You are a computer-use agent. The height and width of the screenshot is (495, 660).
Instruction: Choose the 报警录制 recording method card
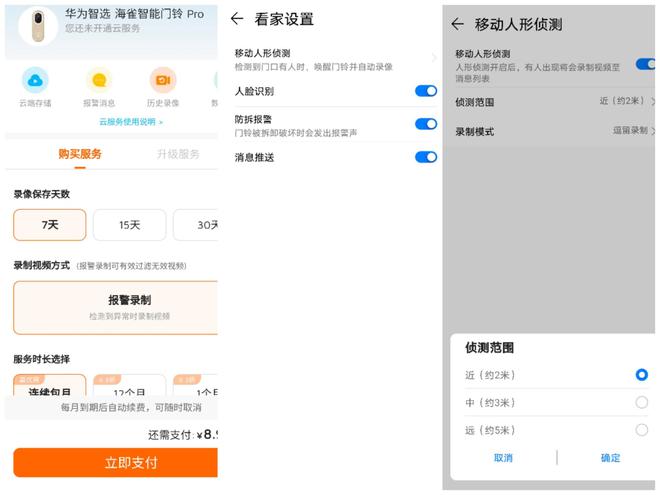click(116, 308)
